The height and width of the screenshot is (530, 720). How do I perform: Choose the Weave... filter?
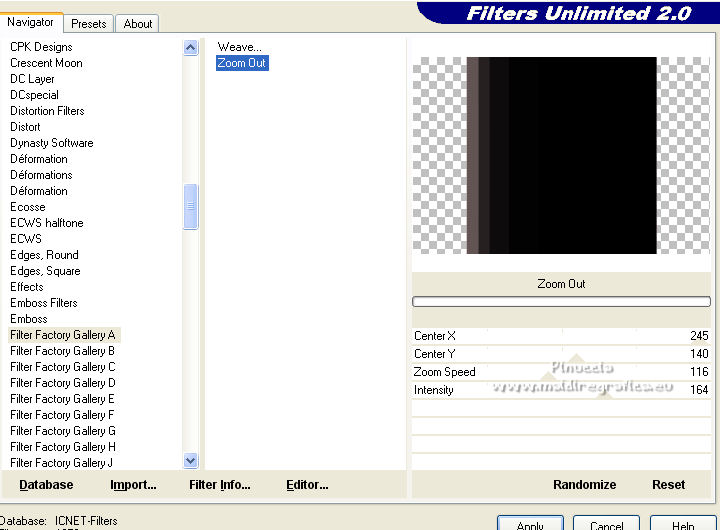click(x=239, y=47)
